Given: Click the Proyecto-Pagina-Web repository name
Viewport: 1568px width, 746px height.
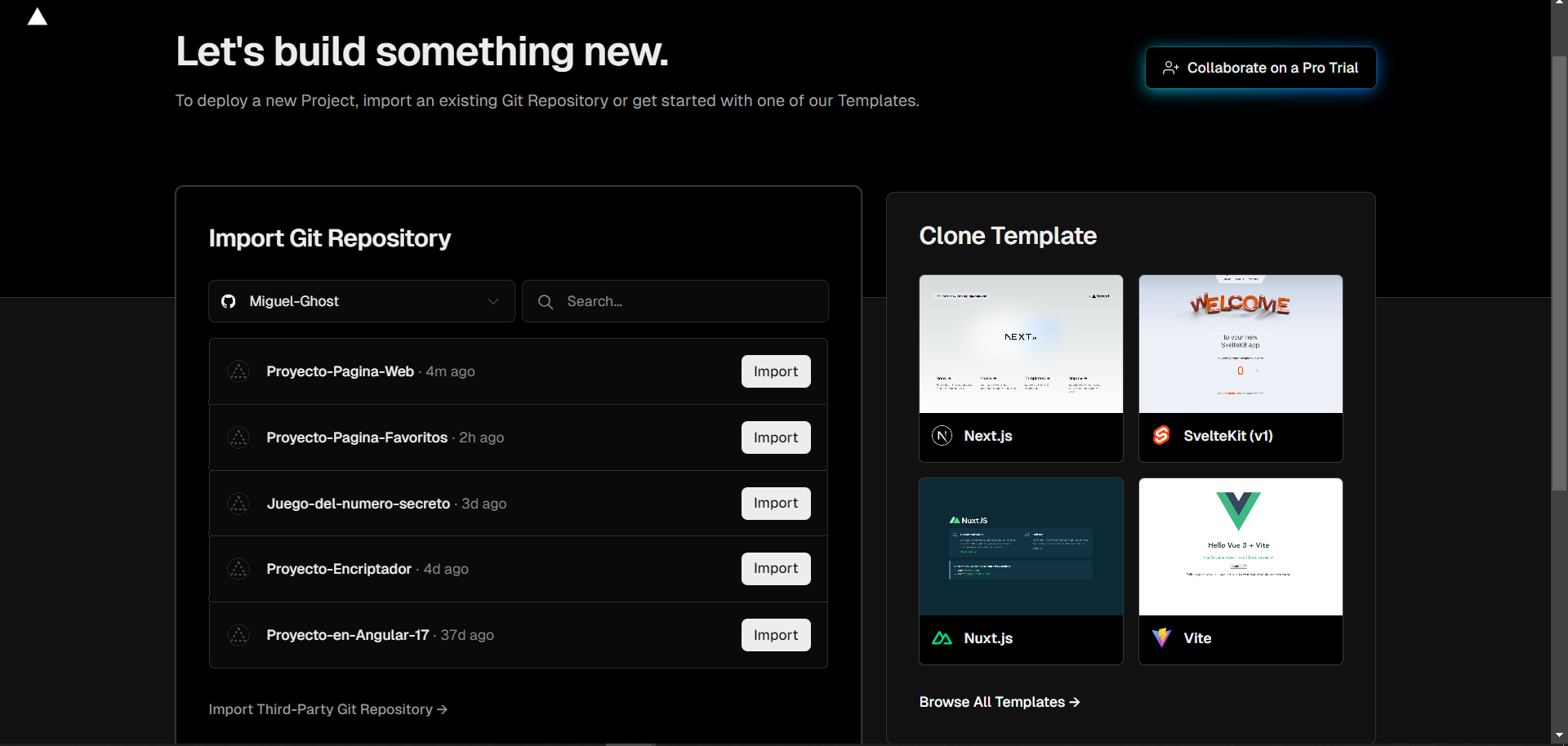Looking at the screenshot, I should click(x=340, y=371).
